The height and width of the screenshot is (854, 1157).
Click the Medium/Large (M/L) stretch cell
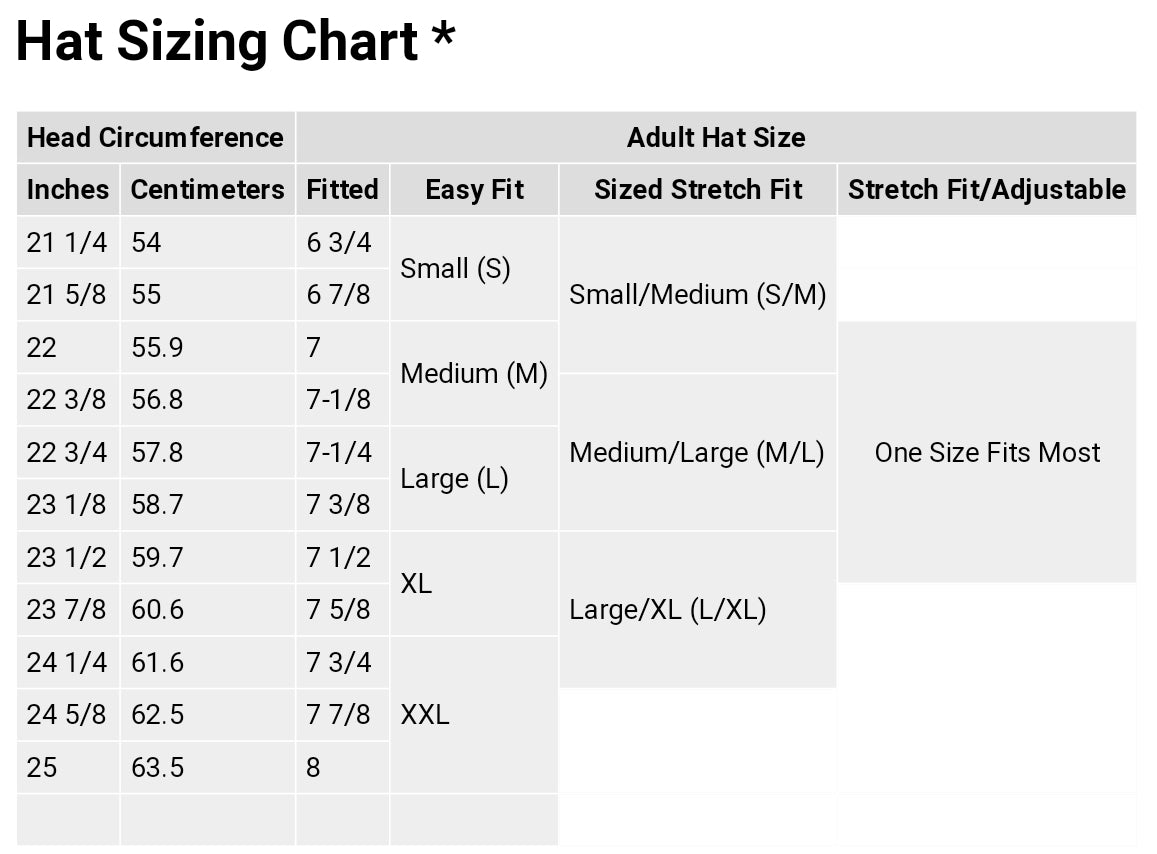pyautogui.click(x=697, y=453)
